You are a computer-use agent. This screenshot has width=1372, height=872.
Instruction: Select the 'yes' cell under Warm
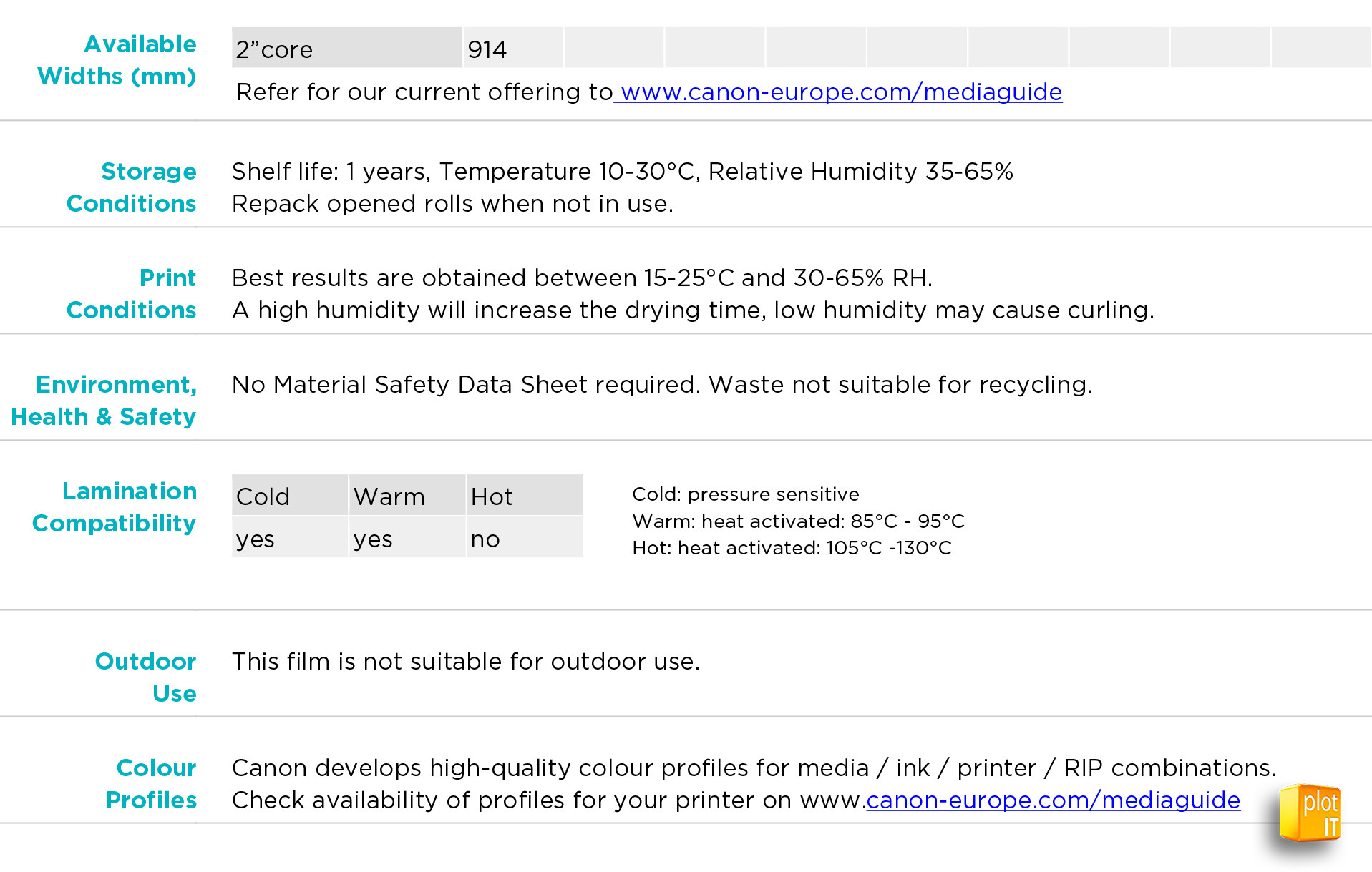(x=407, y=537)
